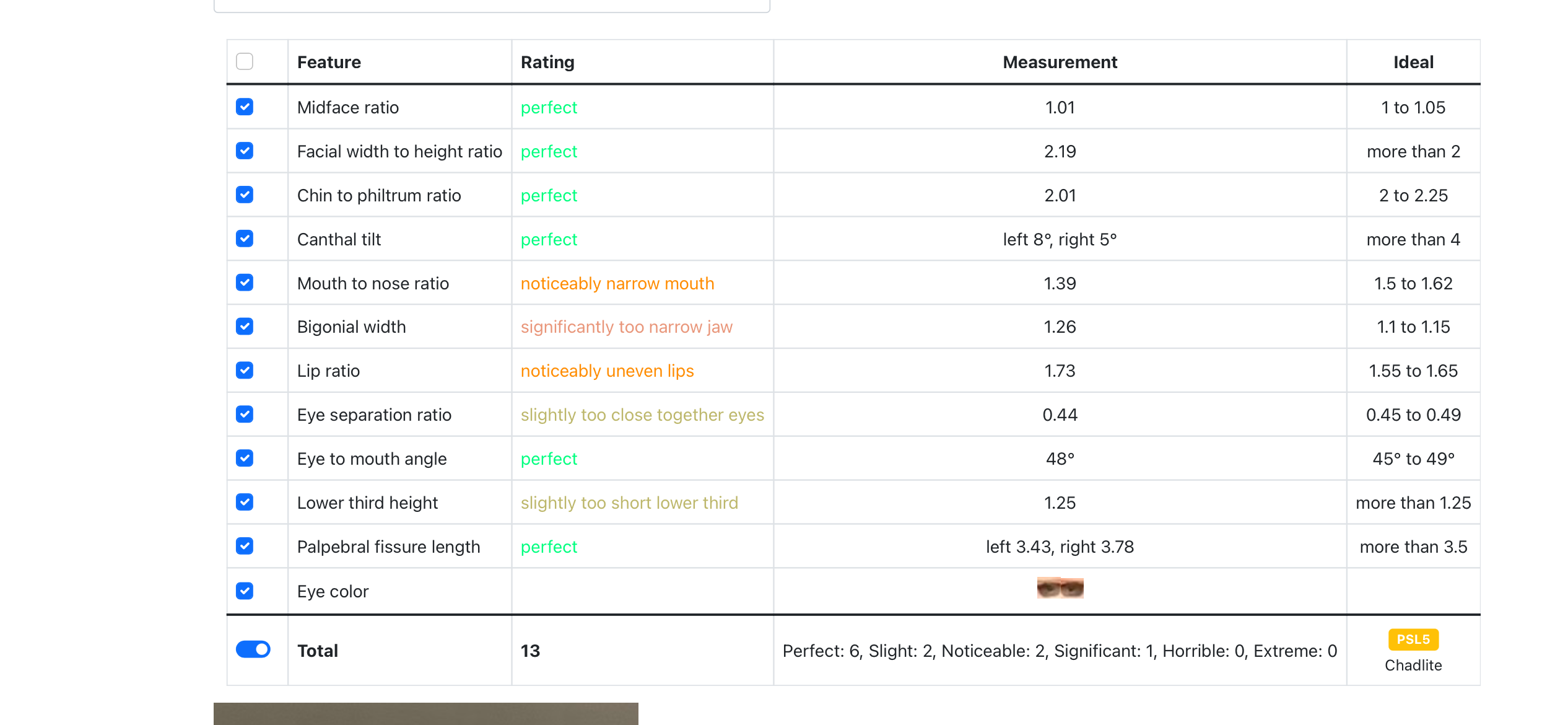
Task: Click the yellow PSL5 badge
Action: coord(1413,639)
